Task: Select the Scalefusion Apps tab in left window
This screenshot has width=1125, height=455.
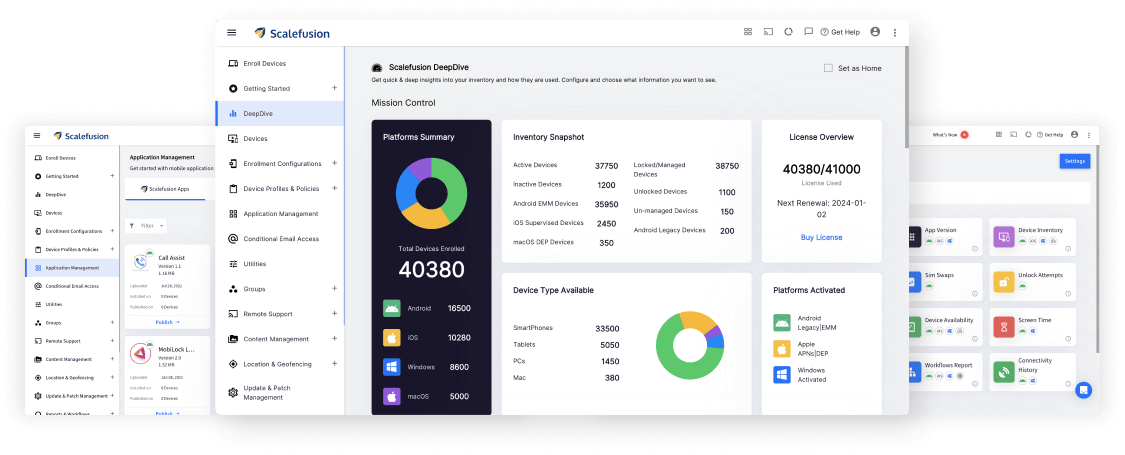Action: pos(165,189)
